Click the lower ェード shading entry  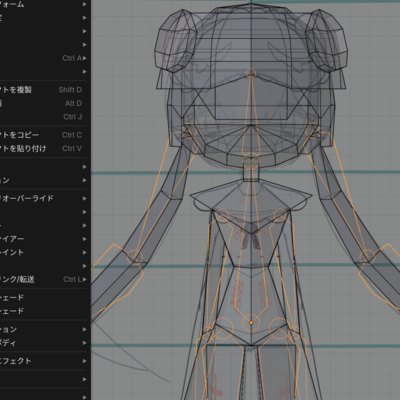pyautogui.click(x=43, y=311)
